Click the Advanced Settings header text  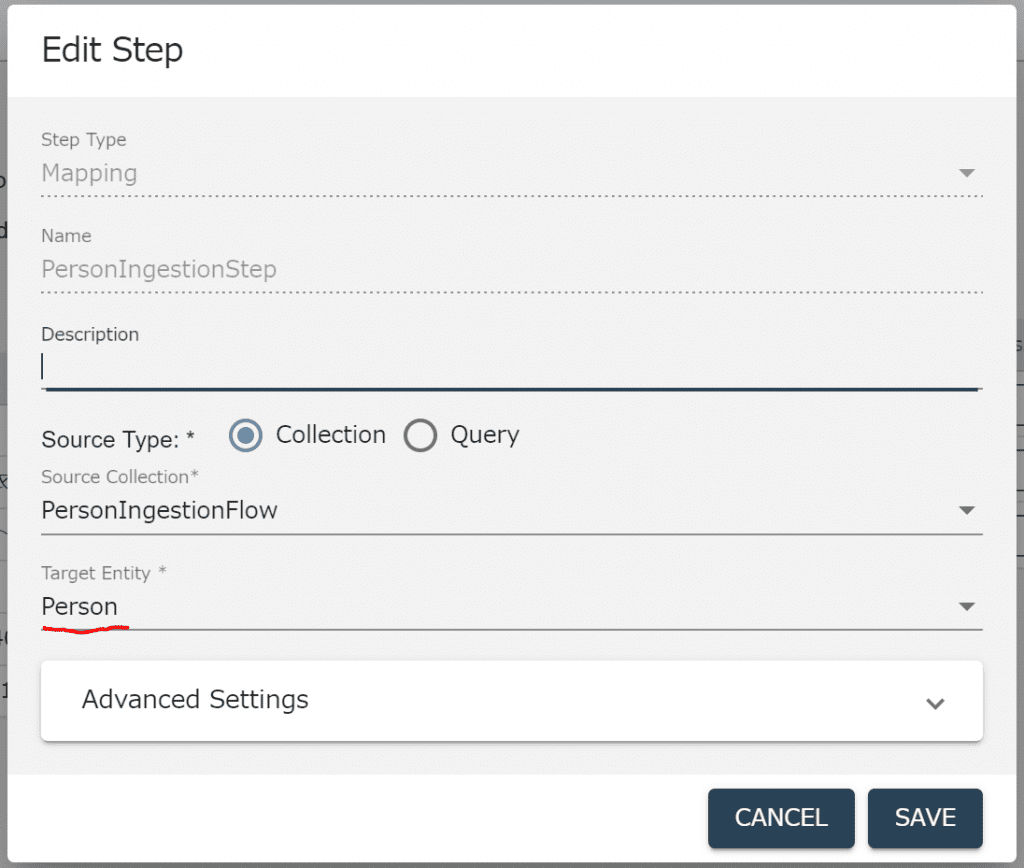(x=195, y=699)
